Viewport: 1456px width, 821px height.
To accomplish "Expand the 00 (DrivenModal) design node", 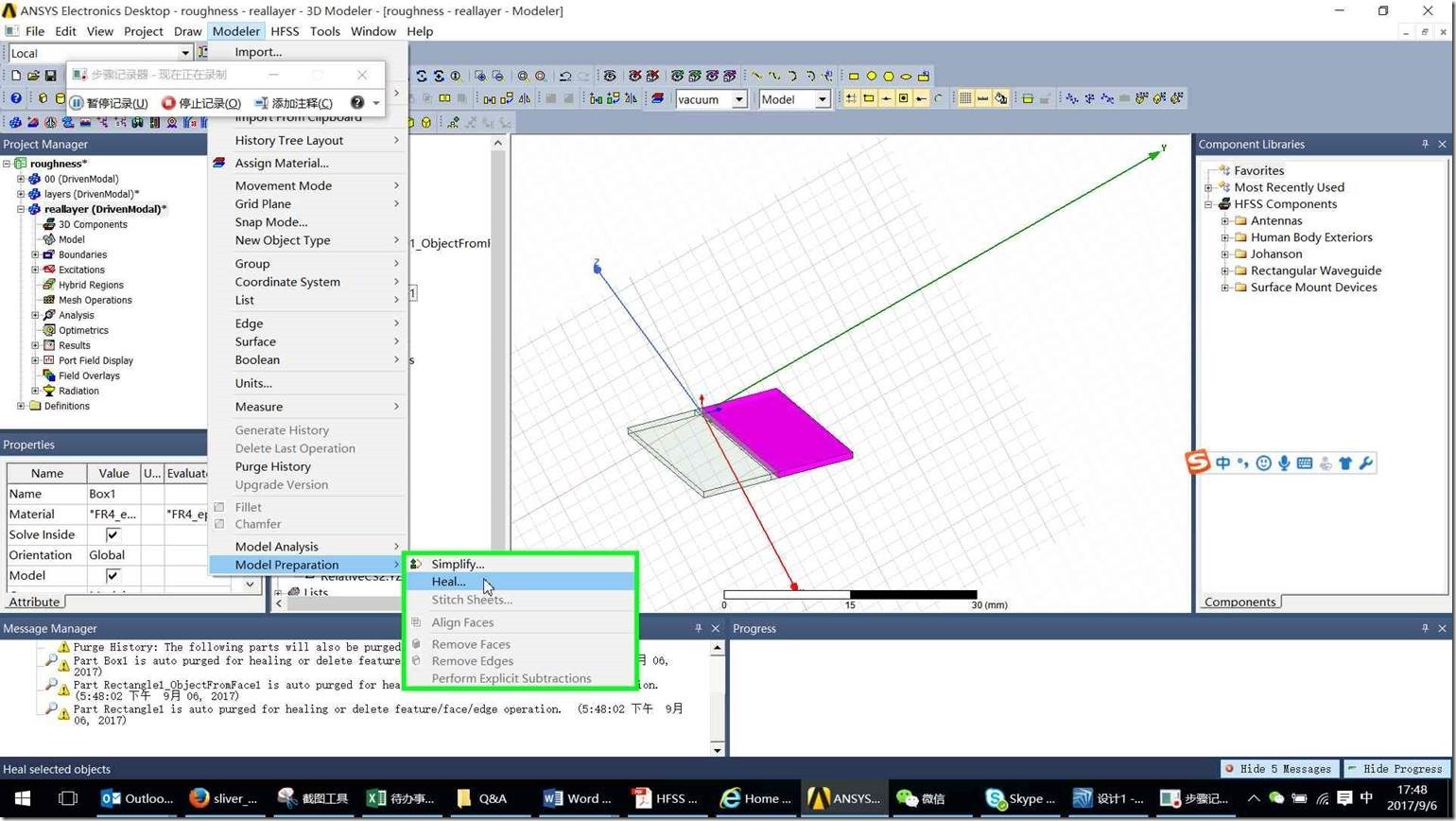I will 21,179.
